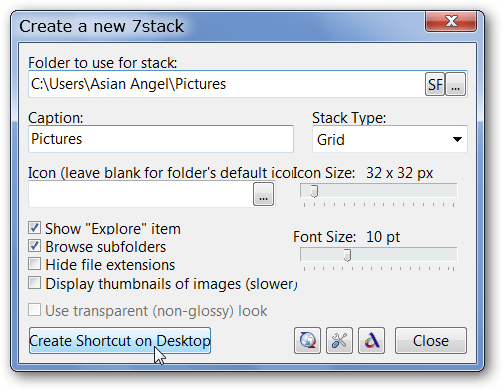Open the Stack Type dropdown
This screenshot has width=503, height=390.
pos(390,139)
